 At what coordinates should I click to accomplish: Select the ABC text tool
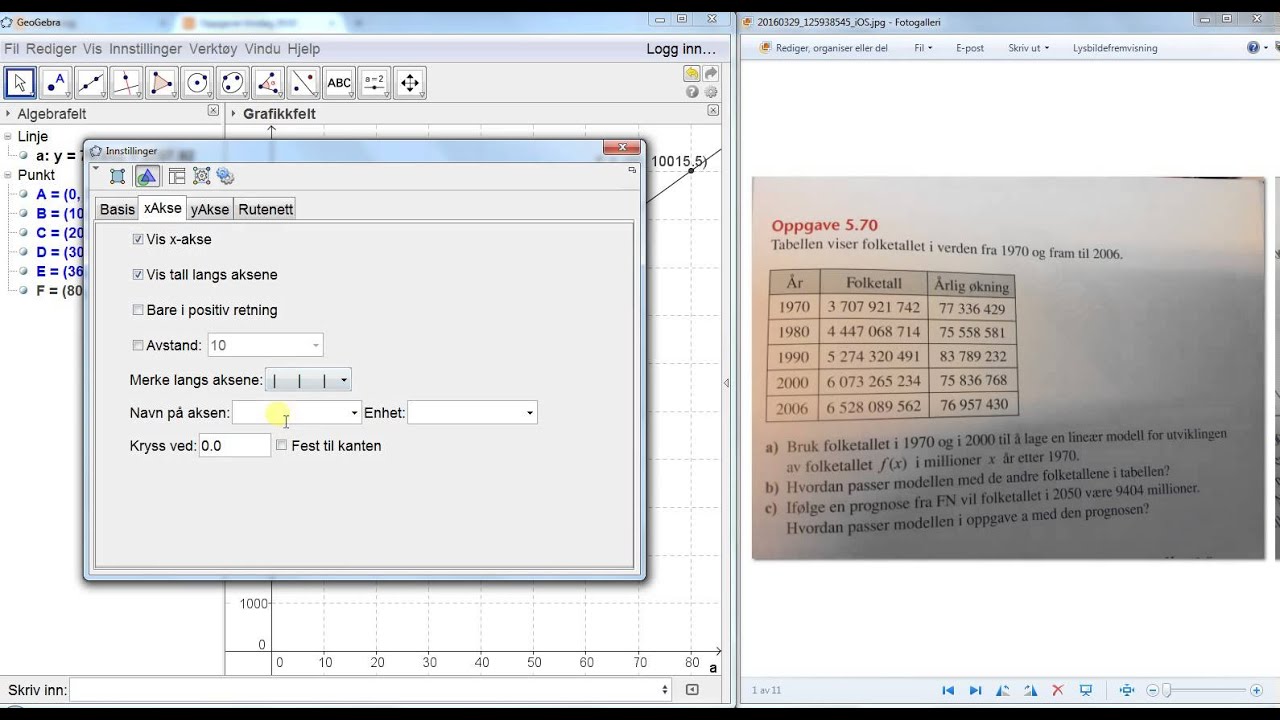point(340,83)
